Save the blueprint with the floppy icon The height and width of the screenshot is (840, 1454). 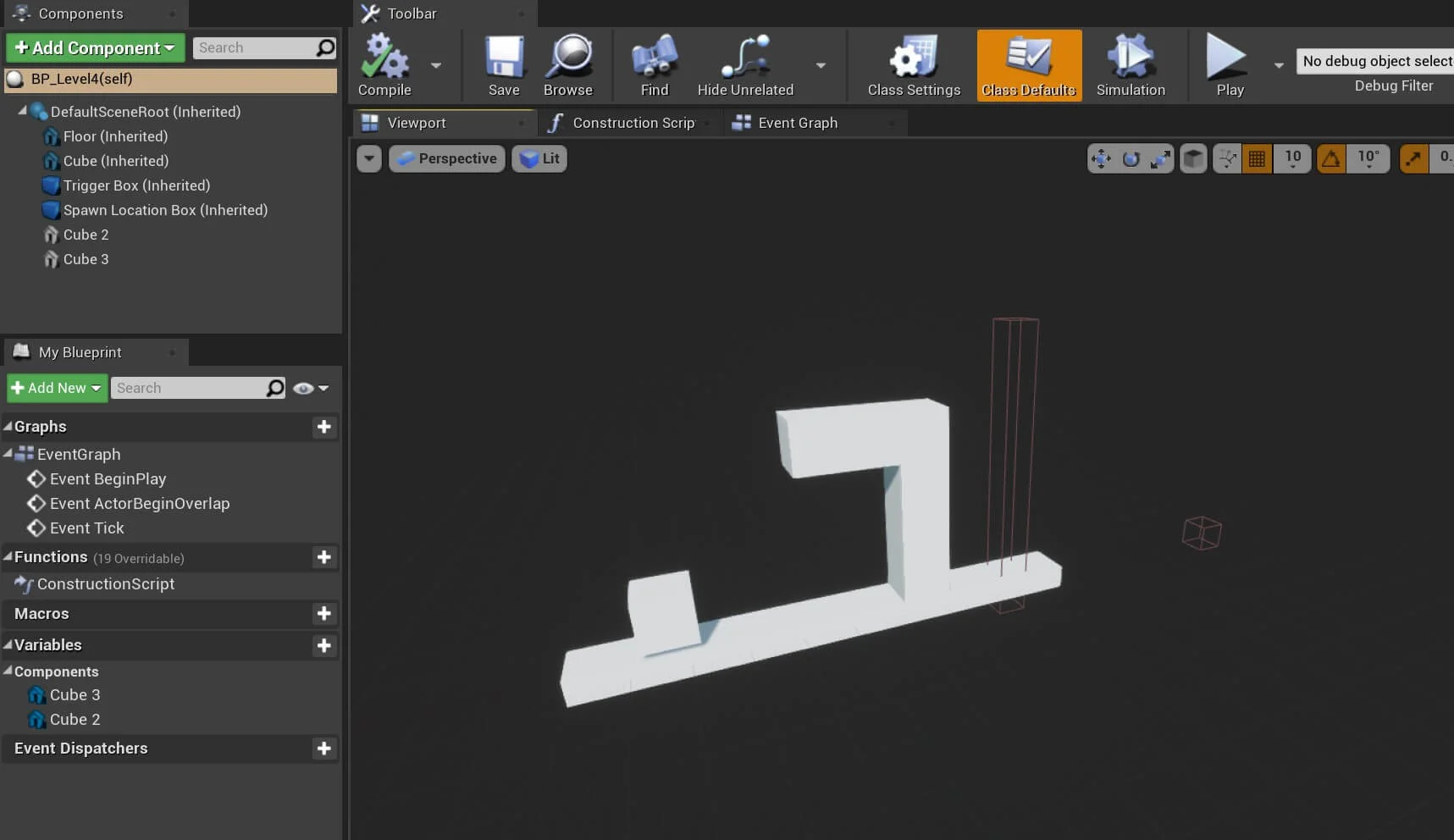504,58
